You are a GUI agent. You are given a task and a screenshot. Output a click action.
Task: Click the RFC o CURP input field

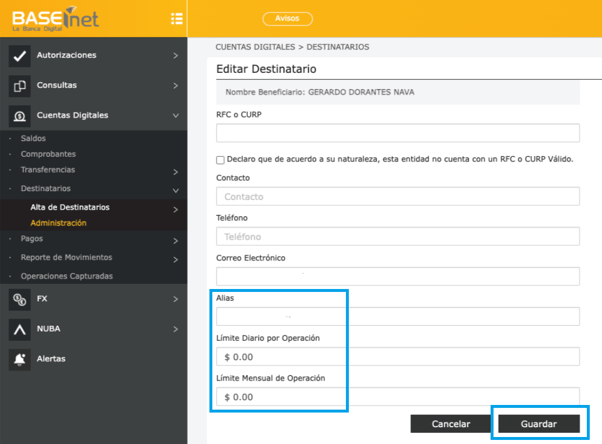(397, 133)
